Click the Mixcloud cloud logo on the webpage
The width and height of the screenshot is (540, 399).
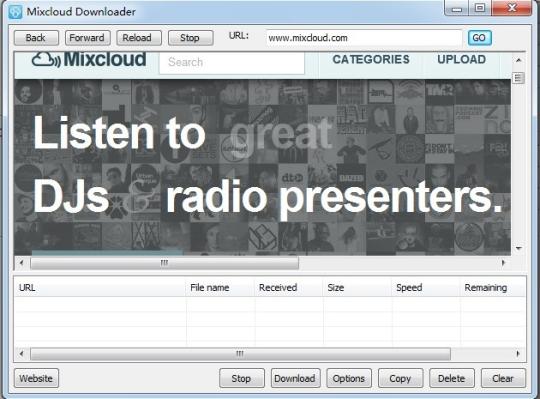(89, 60)
